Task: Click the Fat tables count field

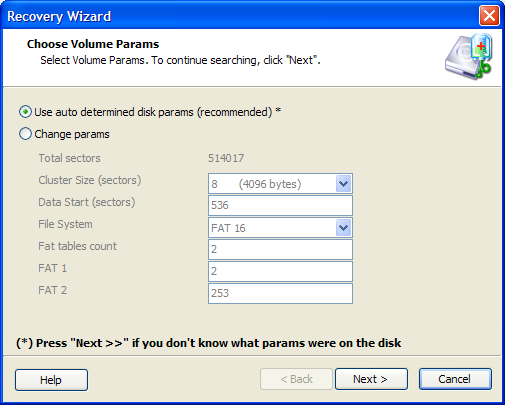Action: coord(280,249)
